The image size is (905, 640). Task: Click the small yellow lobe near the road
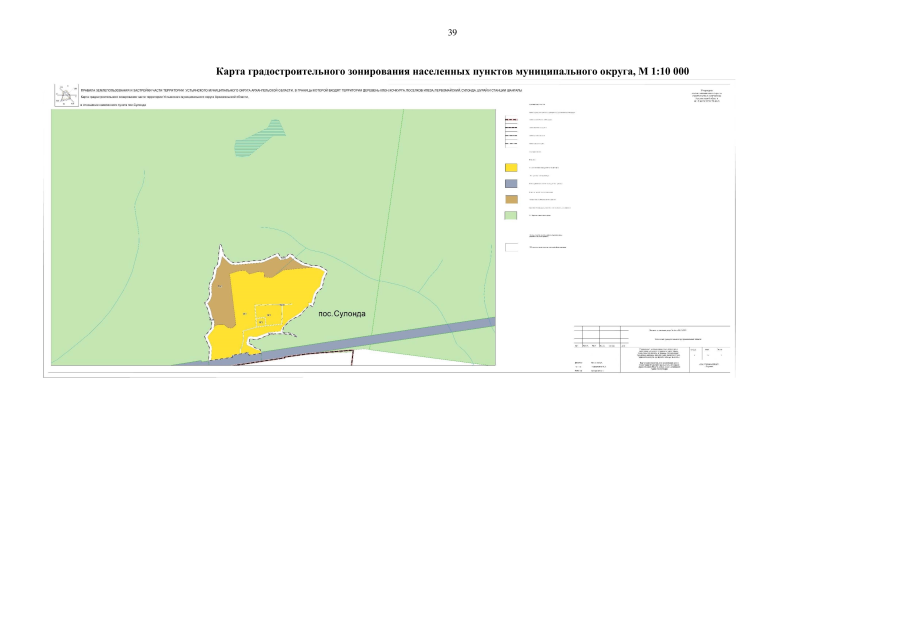click(231, 342)
